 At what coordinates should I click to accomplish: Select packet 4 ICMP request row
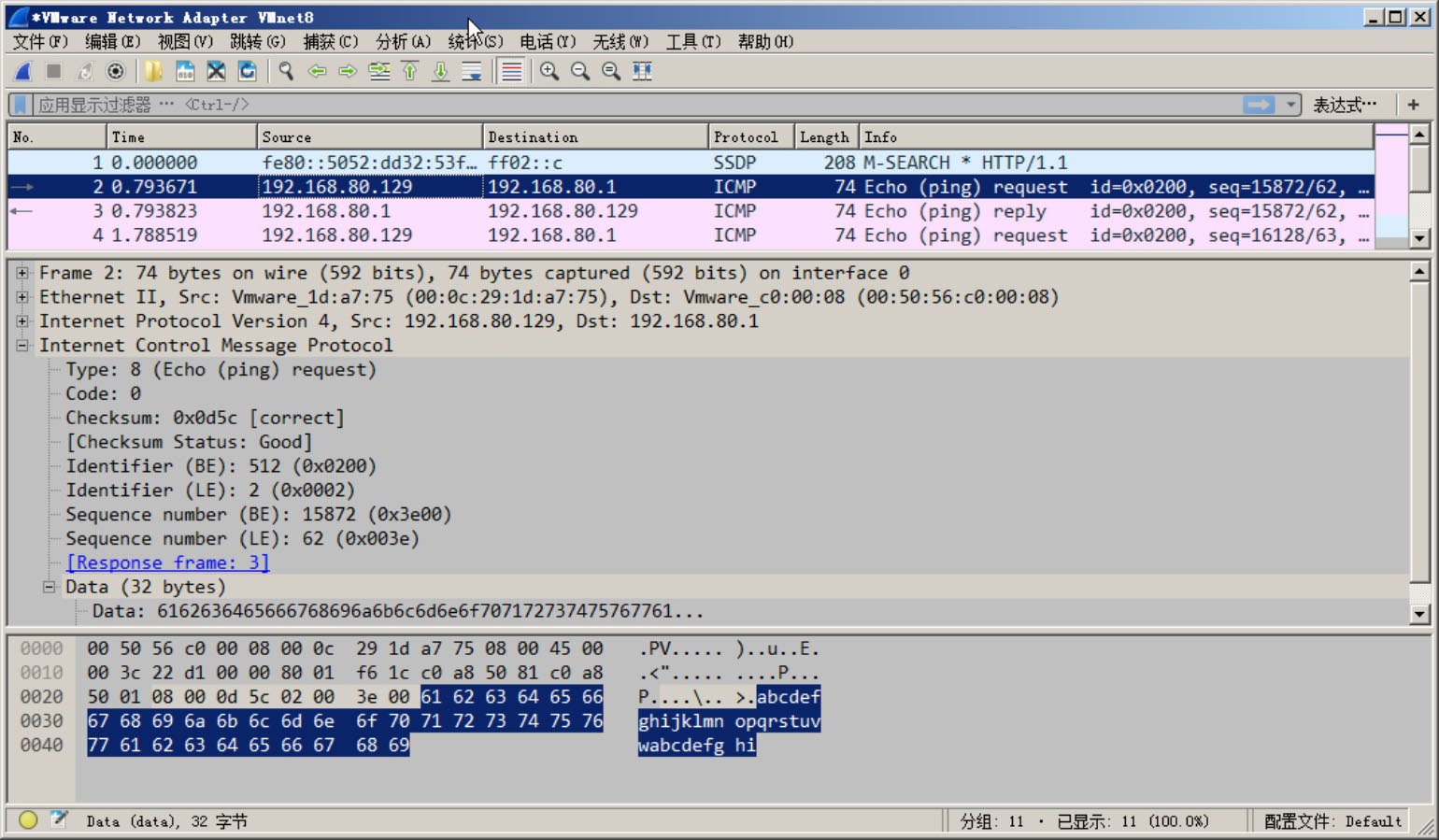(691, 235)
